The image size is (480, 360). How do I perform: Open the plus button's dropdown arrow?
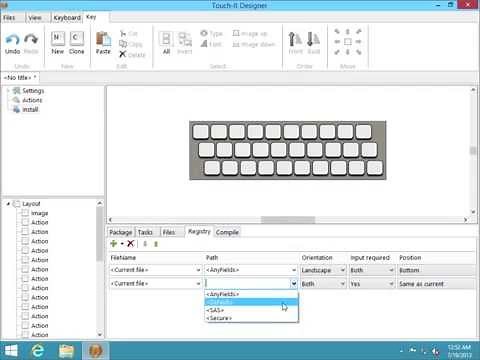point(122,244)
